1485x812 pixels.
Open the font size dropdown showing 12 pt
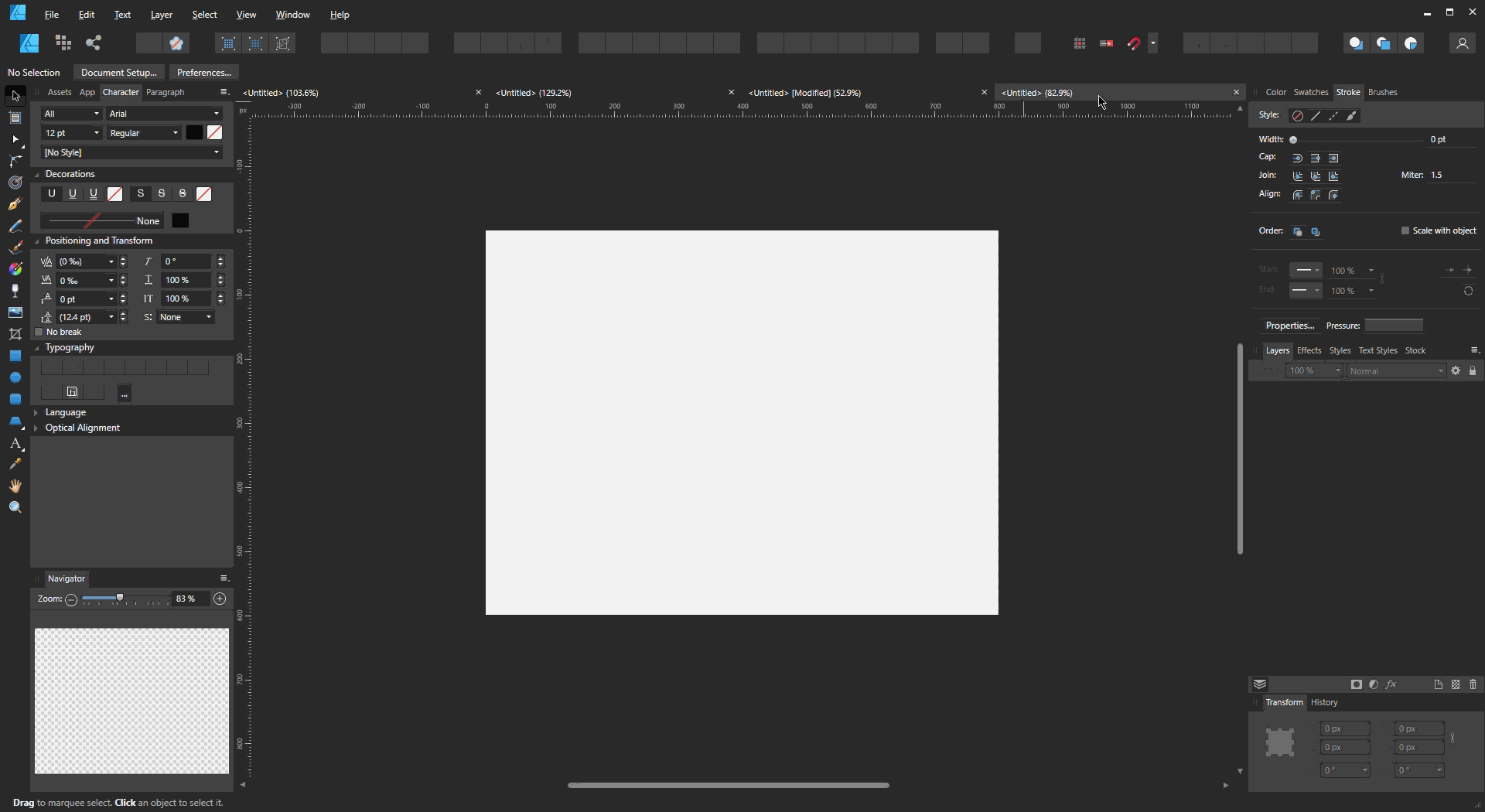pos(72,133)
